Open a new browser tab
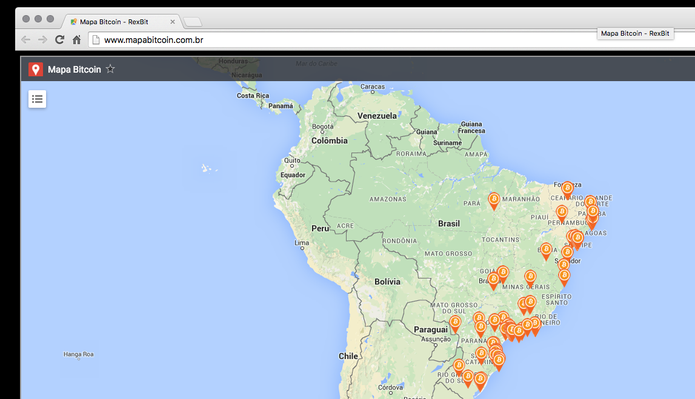The height and width of the screenshot is (399, 695). click(x=192, y=21)
